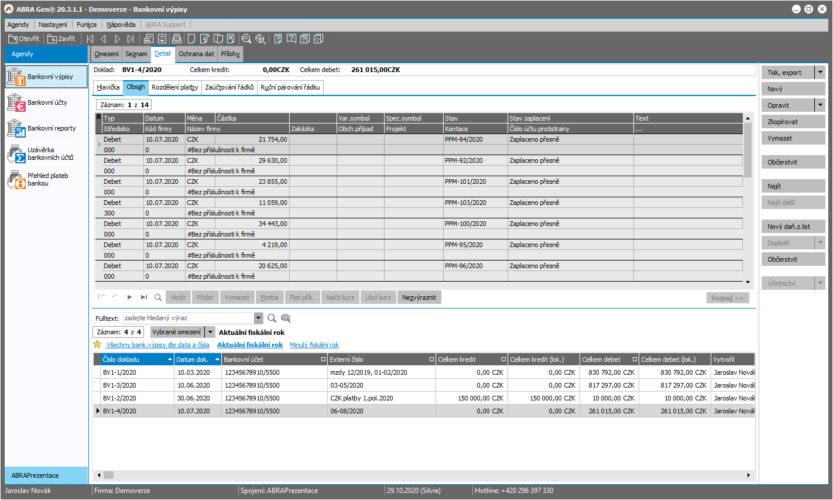
Task: Jump to last row in grid navigator
Action: click(x=144, y=297)
